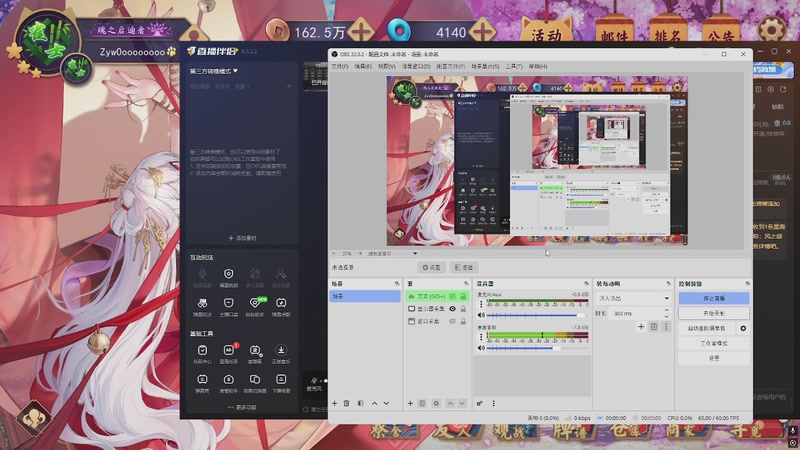Image resolution: width=800 pixels, height=450 pixels.
Task: Remove the selected scene using the Scenes dock trash icon
Action: (x=346, y=403)
